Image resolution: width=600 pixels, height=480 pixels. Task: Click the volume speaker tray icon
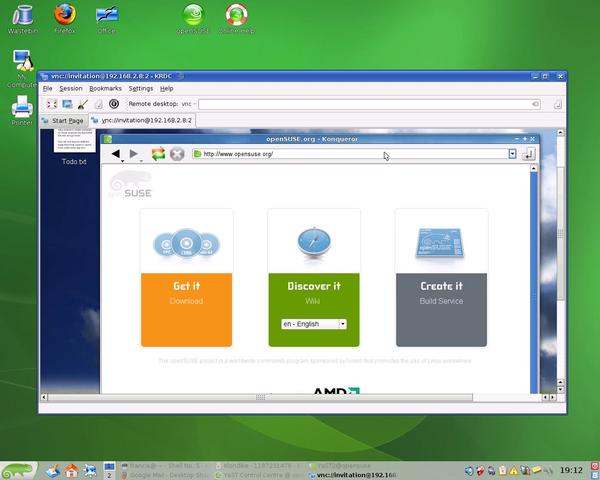click(469, 471)
